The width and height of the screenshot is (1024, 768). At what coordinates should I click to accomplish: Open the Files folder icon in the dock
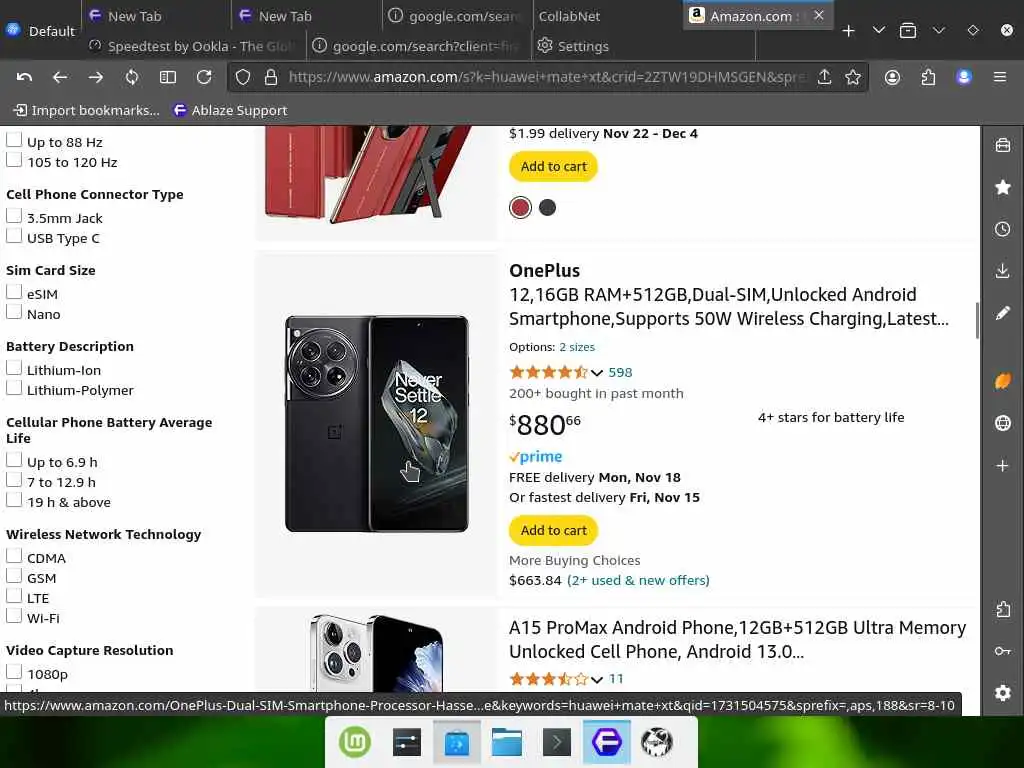coord(507,743)
